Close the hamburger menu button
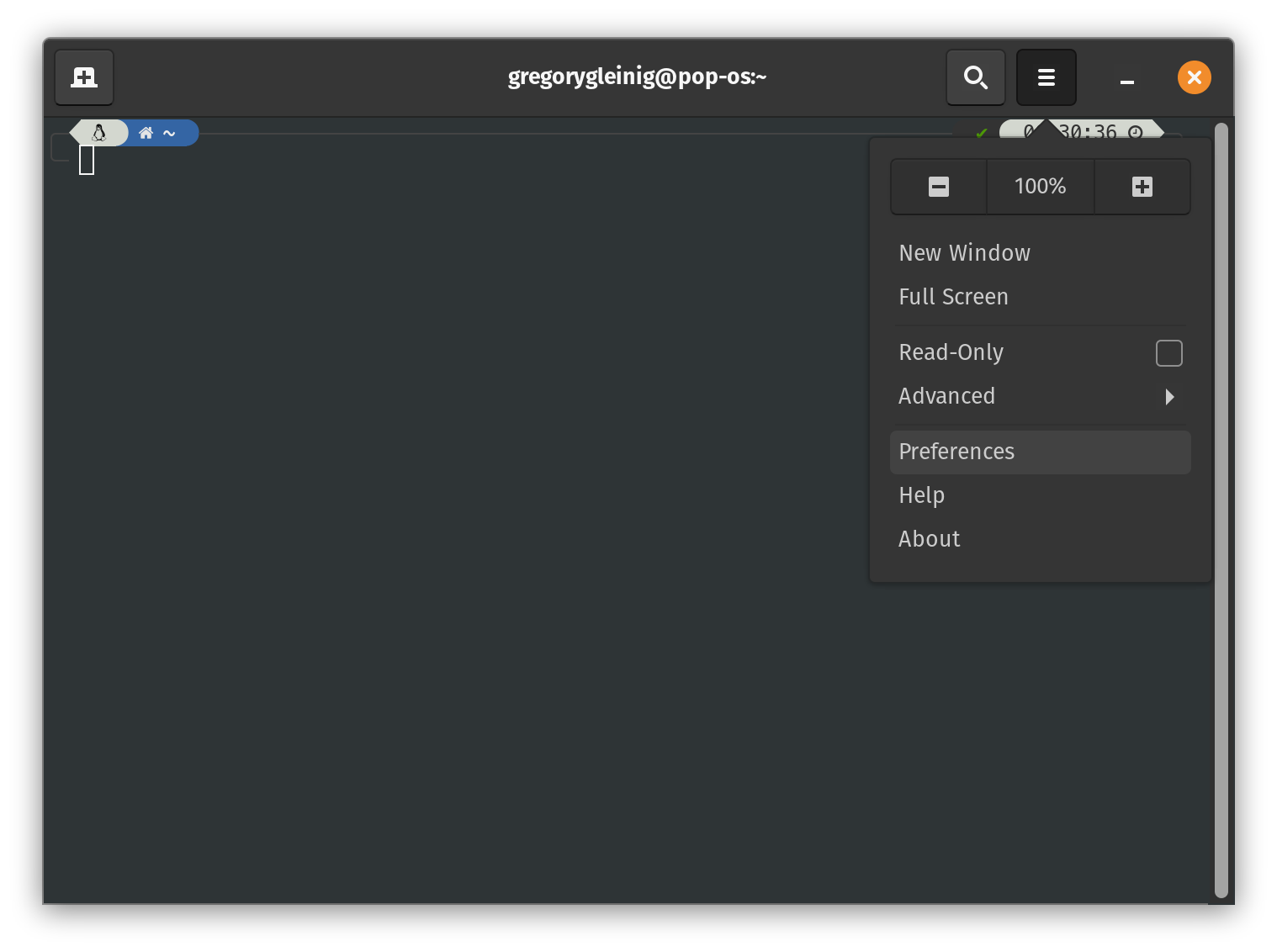This screenshot has width=1277, height=952. coord(1046,77)
